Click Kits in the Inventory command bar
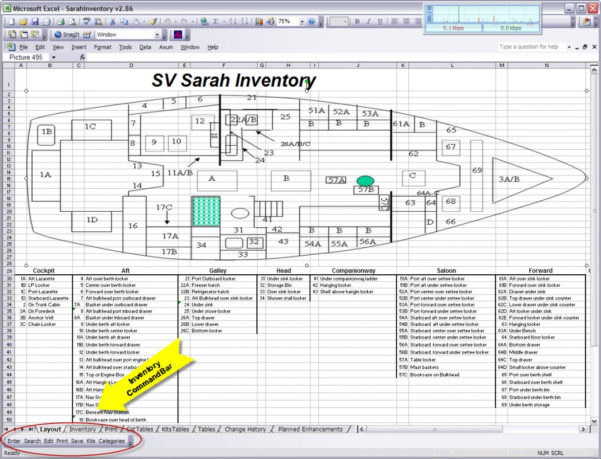The image size is (601, 459). tap(91, 440)
